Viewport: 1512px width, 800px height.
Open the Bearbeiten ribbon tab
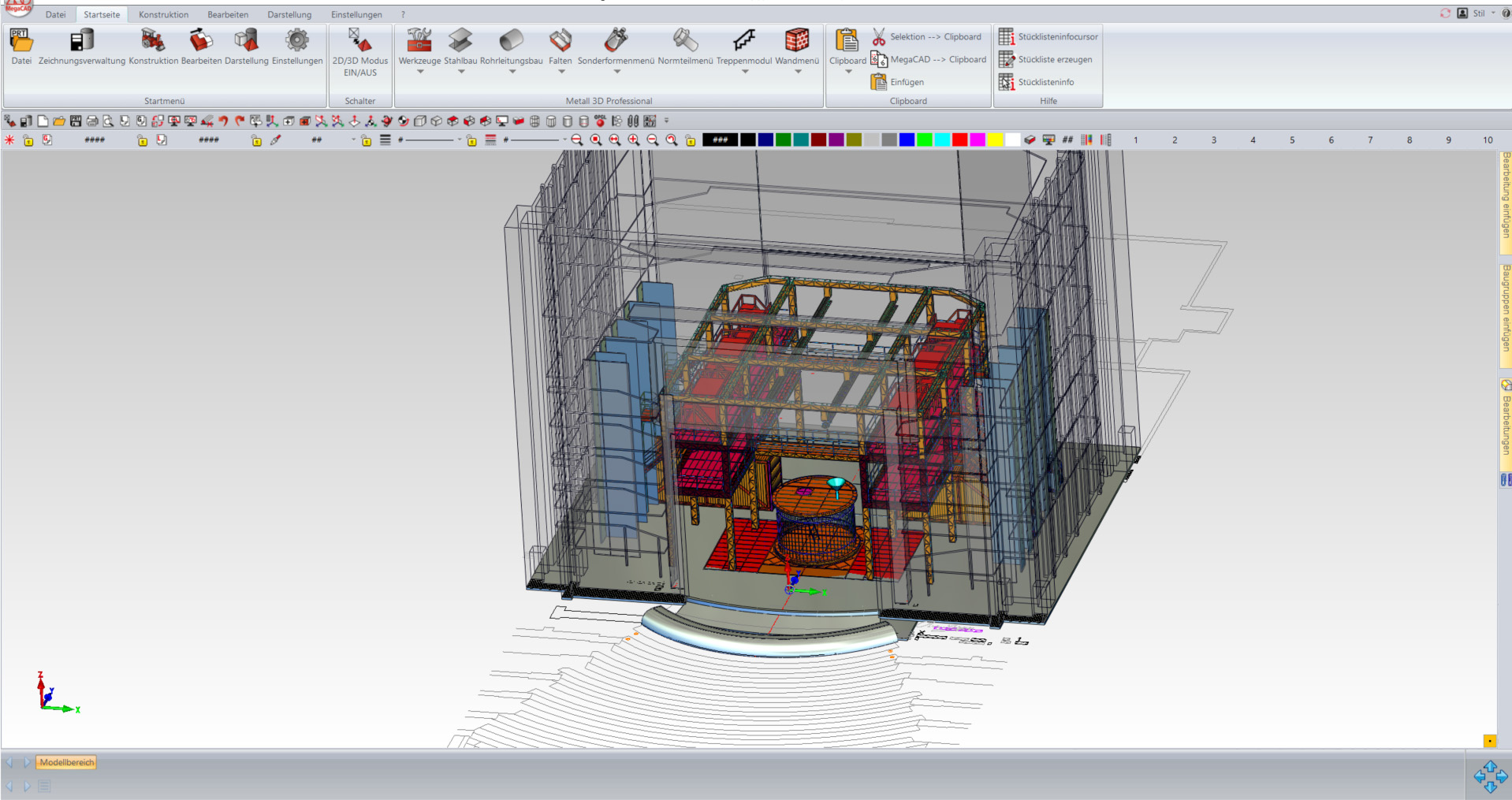pyautogui.click(x=228, y=14)
